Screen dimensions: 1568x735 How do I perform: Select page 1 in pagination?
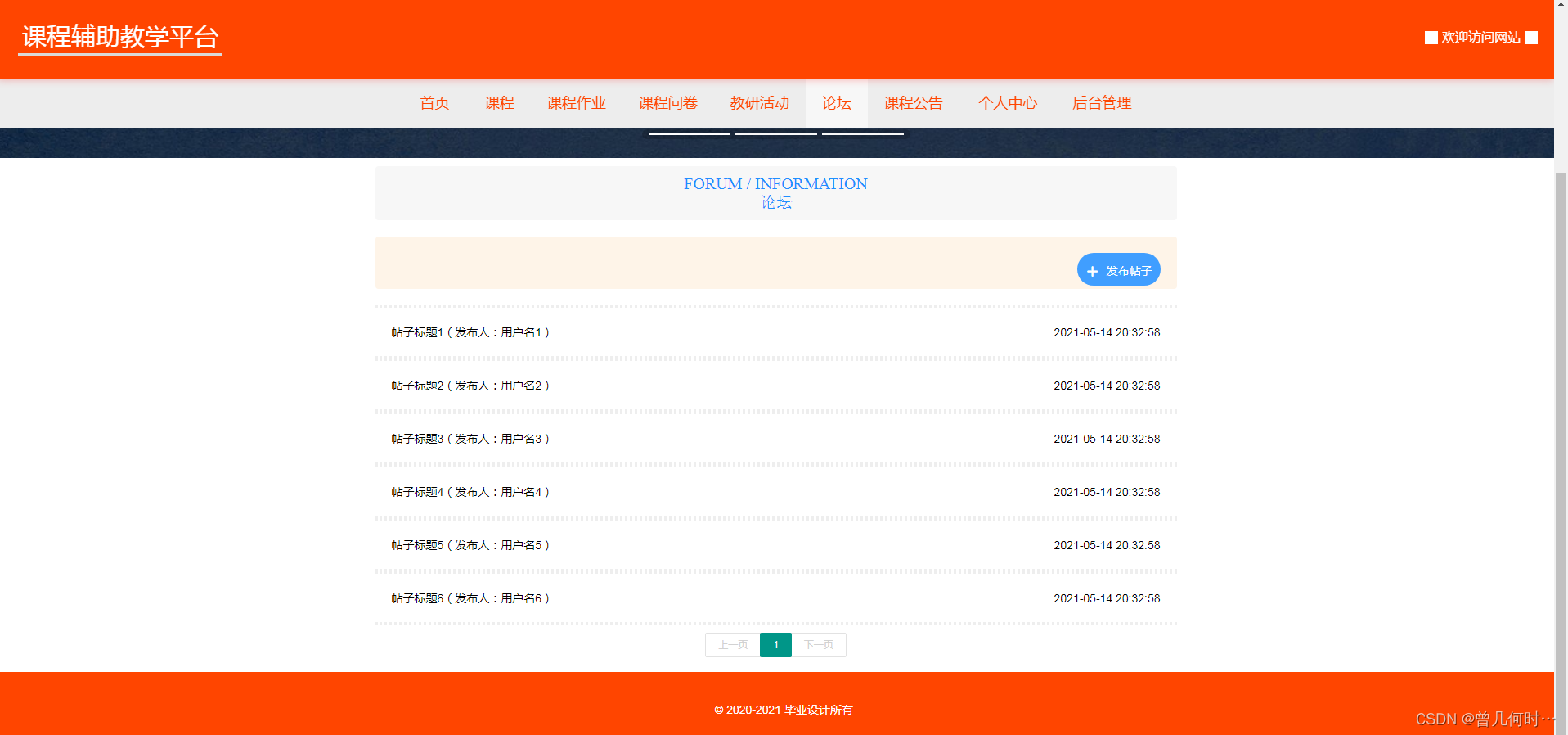click(775, 645)
